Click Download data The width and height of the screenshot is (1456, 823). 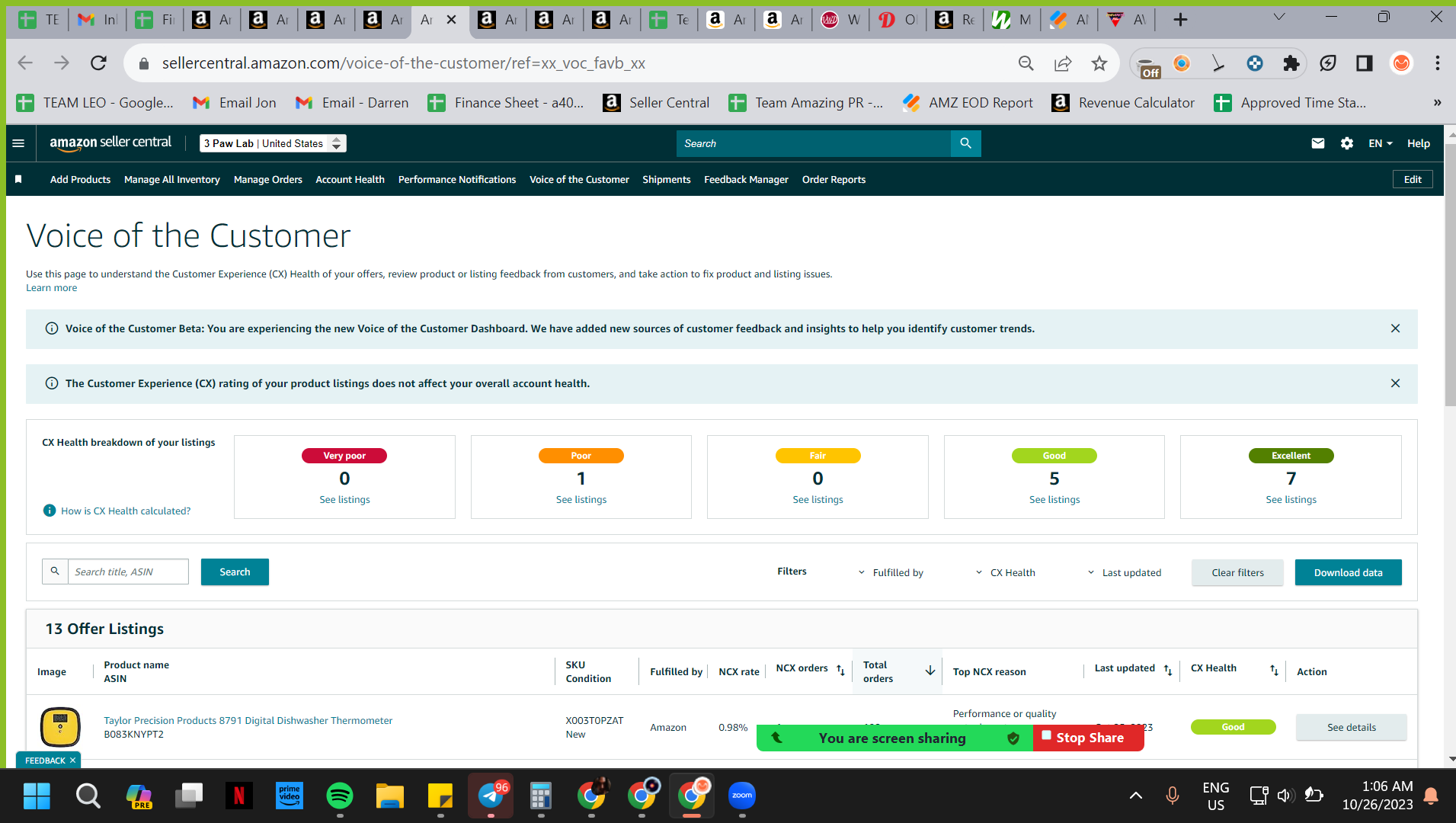(1348, 572)
